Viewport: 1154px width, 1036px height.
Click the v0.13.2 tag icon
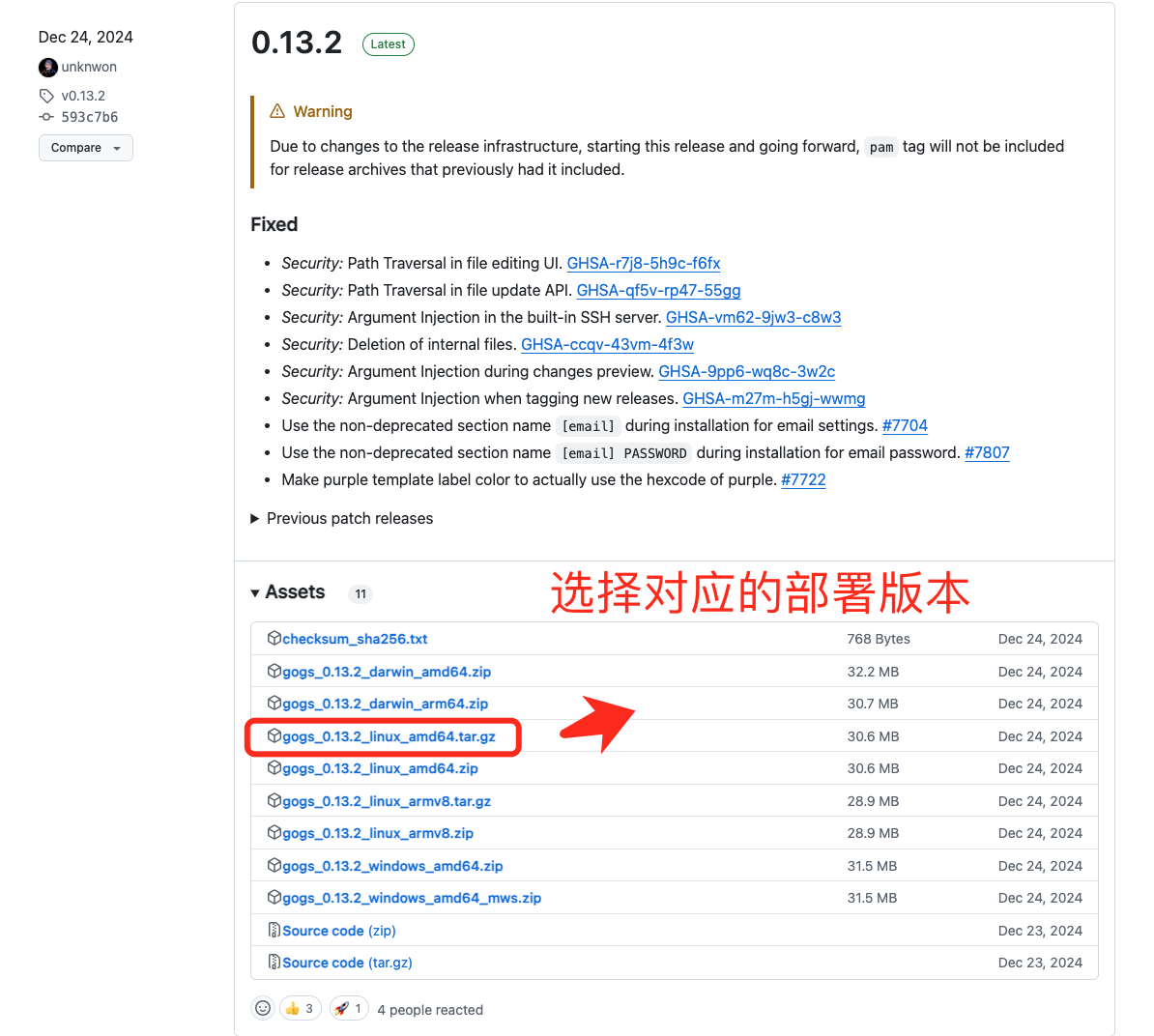point(46,96)
